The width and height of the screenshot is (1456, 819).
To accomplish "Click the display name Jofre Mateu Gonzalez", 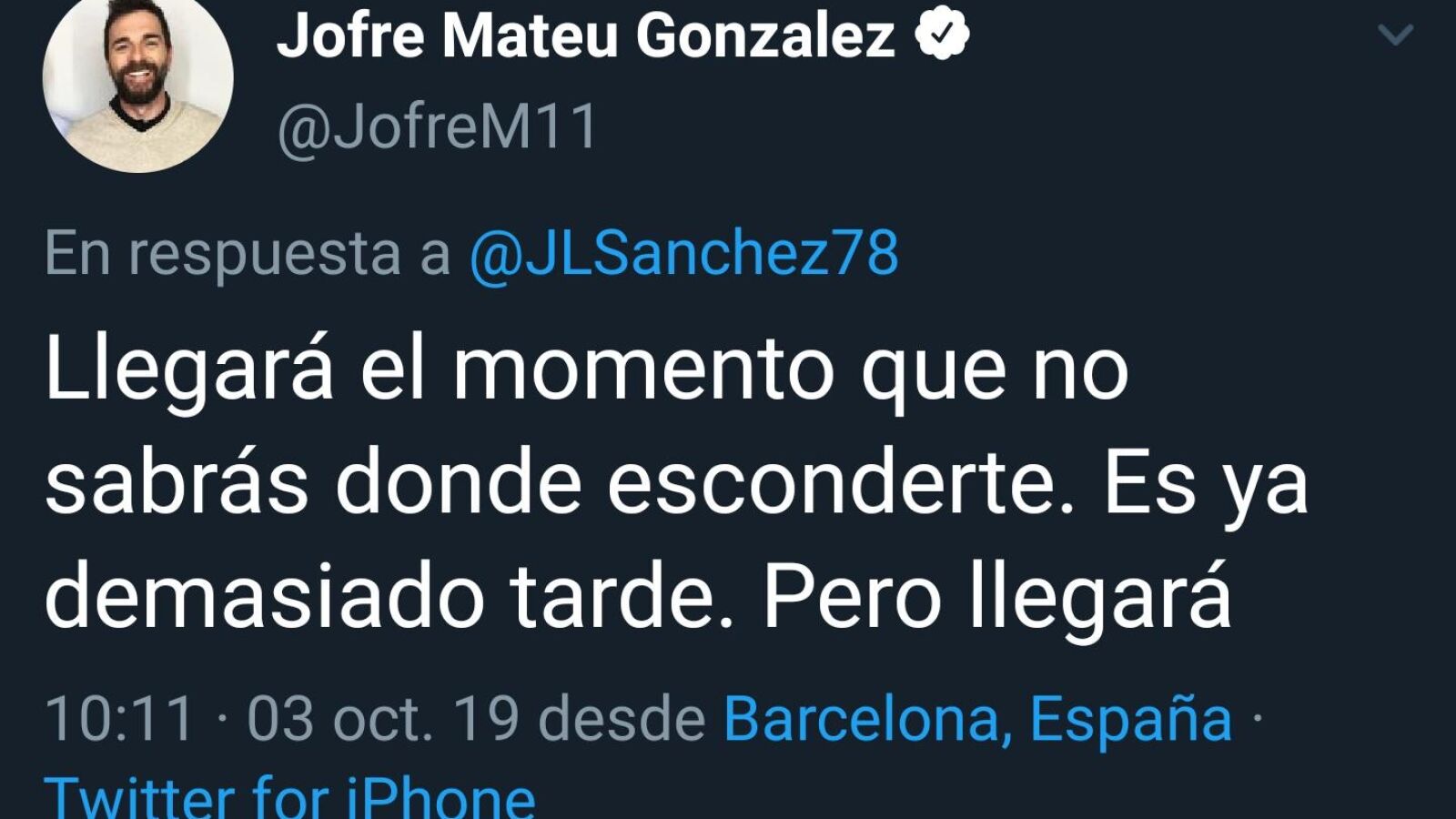I will (x=585, y=35).
